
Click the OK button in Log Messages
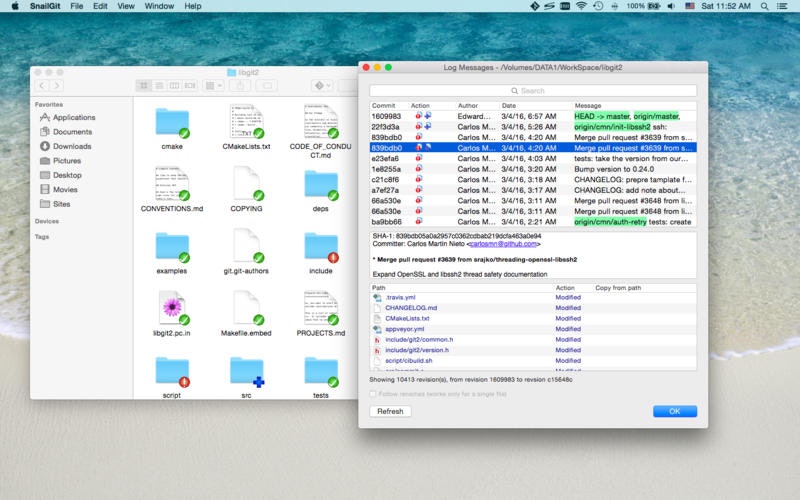(x=674, y=411)
